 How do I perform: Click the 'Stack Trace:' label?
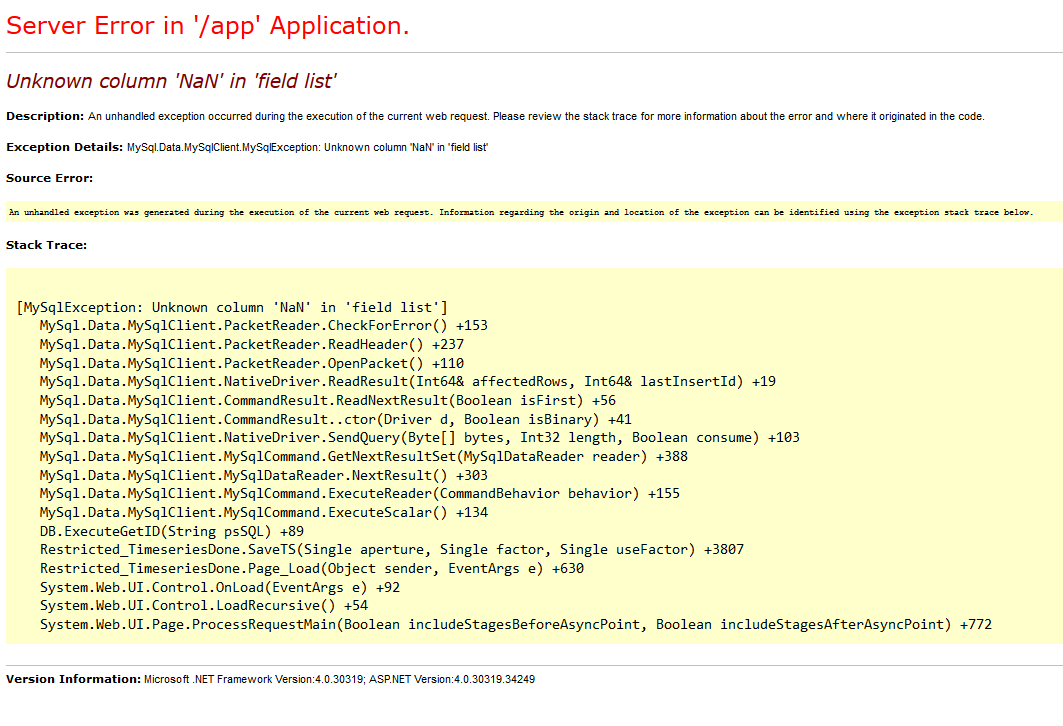[x=46, y=244]
